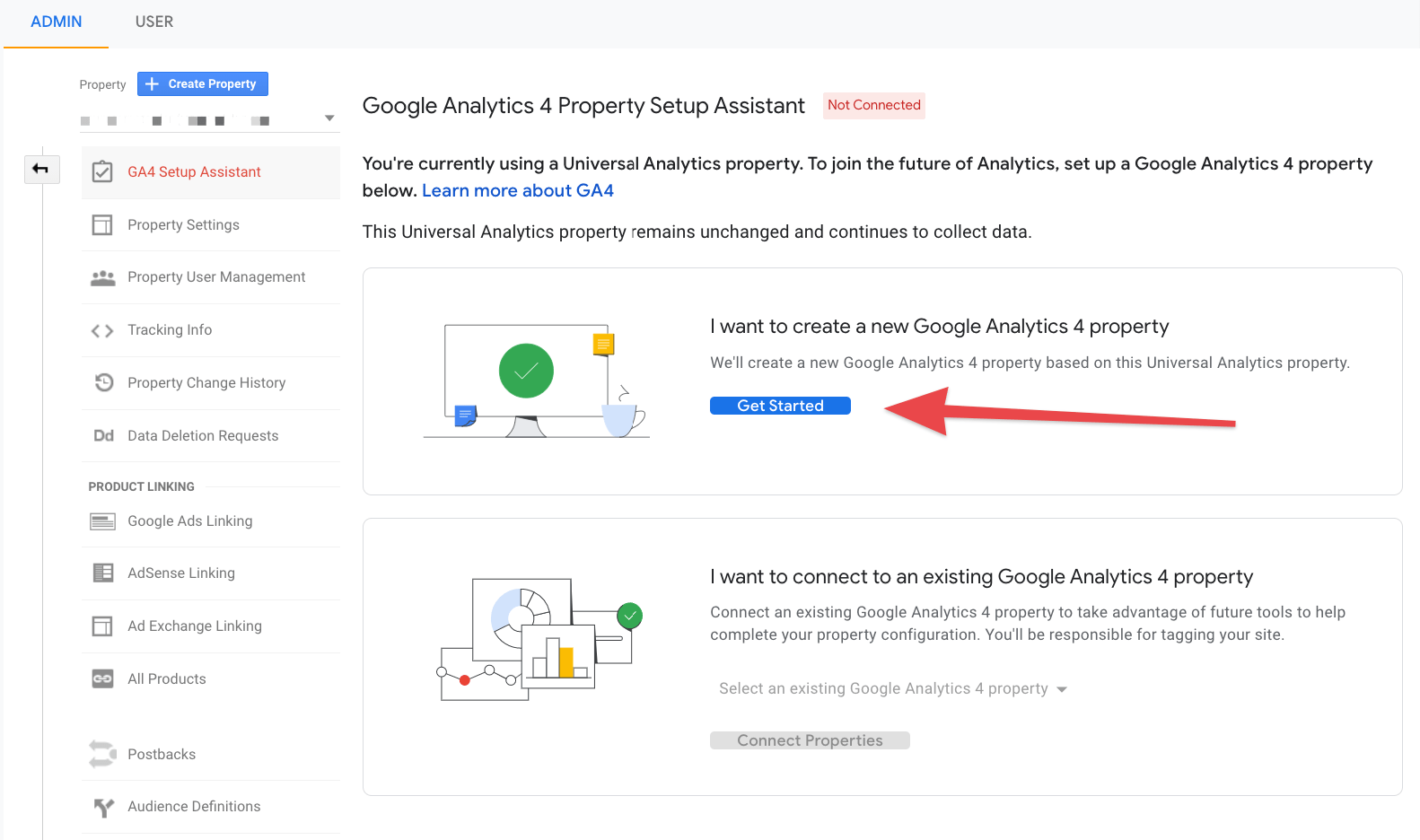Click the All Products link icon
This screenshot has width=1420, height=840.
(x=103, y=678)
